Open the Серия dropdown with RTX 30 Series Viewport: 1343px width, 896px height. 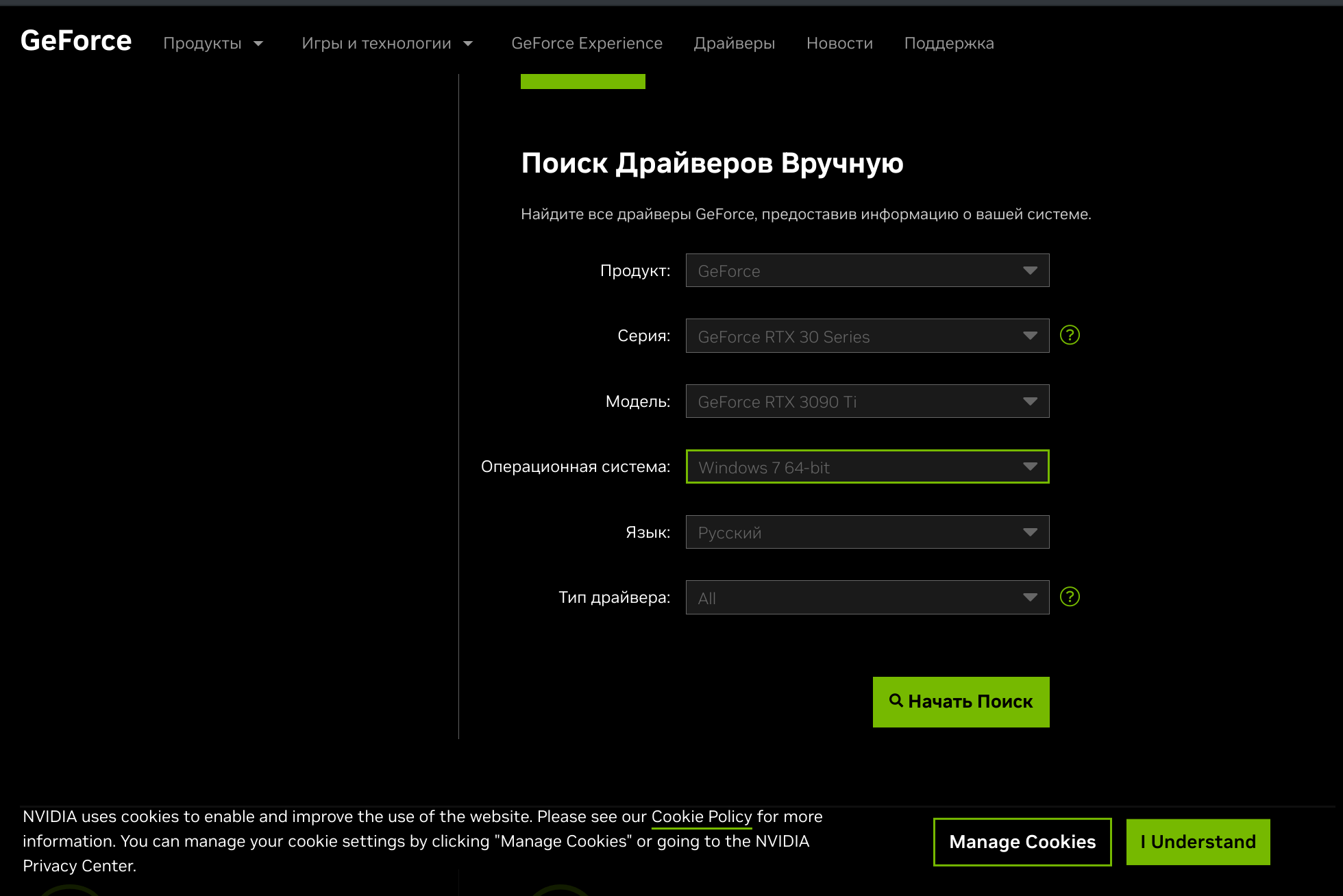[867, 336]
